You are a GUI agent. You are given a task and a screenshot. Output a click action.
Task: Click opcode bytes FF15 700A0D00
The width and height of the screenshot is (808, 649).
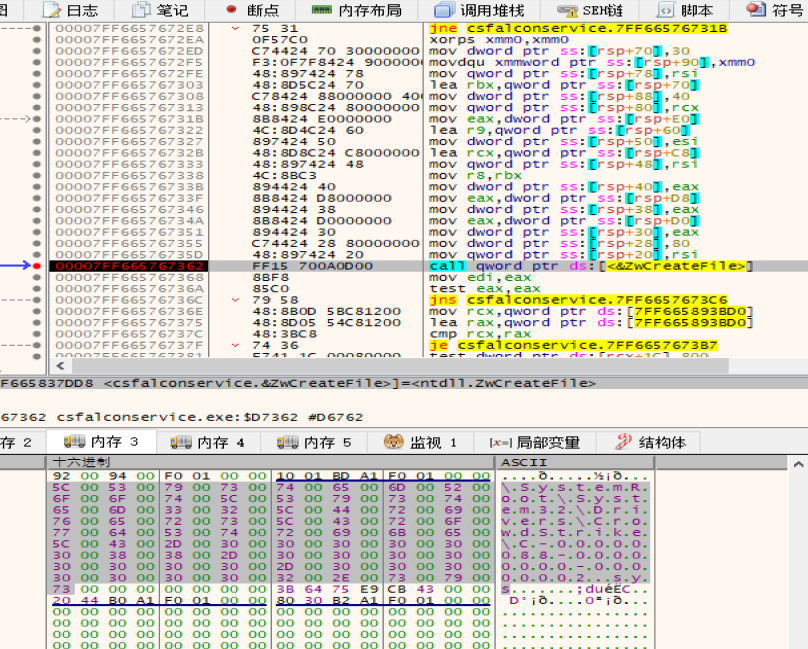[312, 266]
